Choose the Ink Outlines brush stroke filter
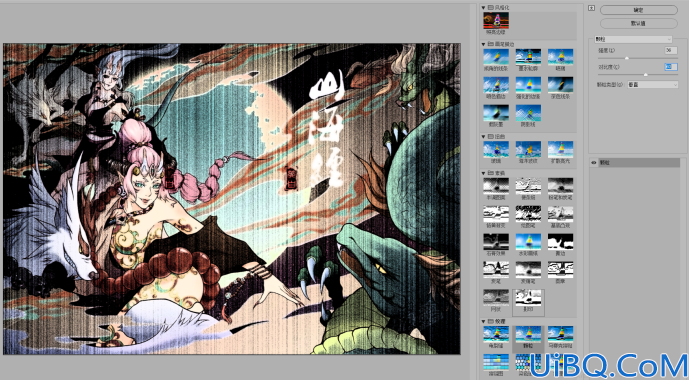Screen dimensions: 689x380 (528, 57)
